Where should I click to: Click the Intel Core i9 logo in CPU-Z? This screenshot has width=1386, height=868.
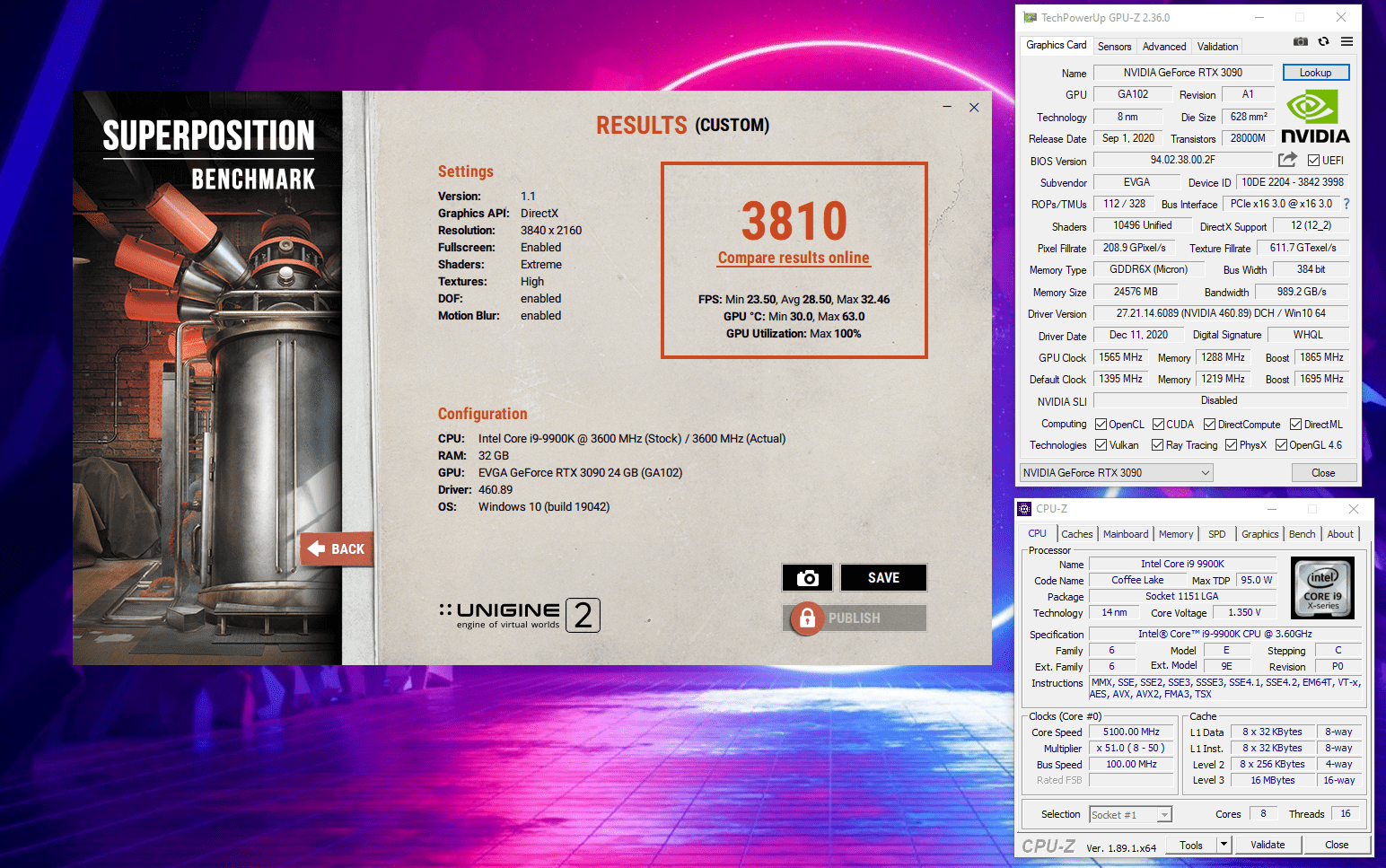(x=1322, y=588)
